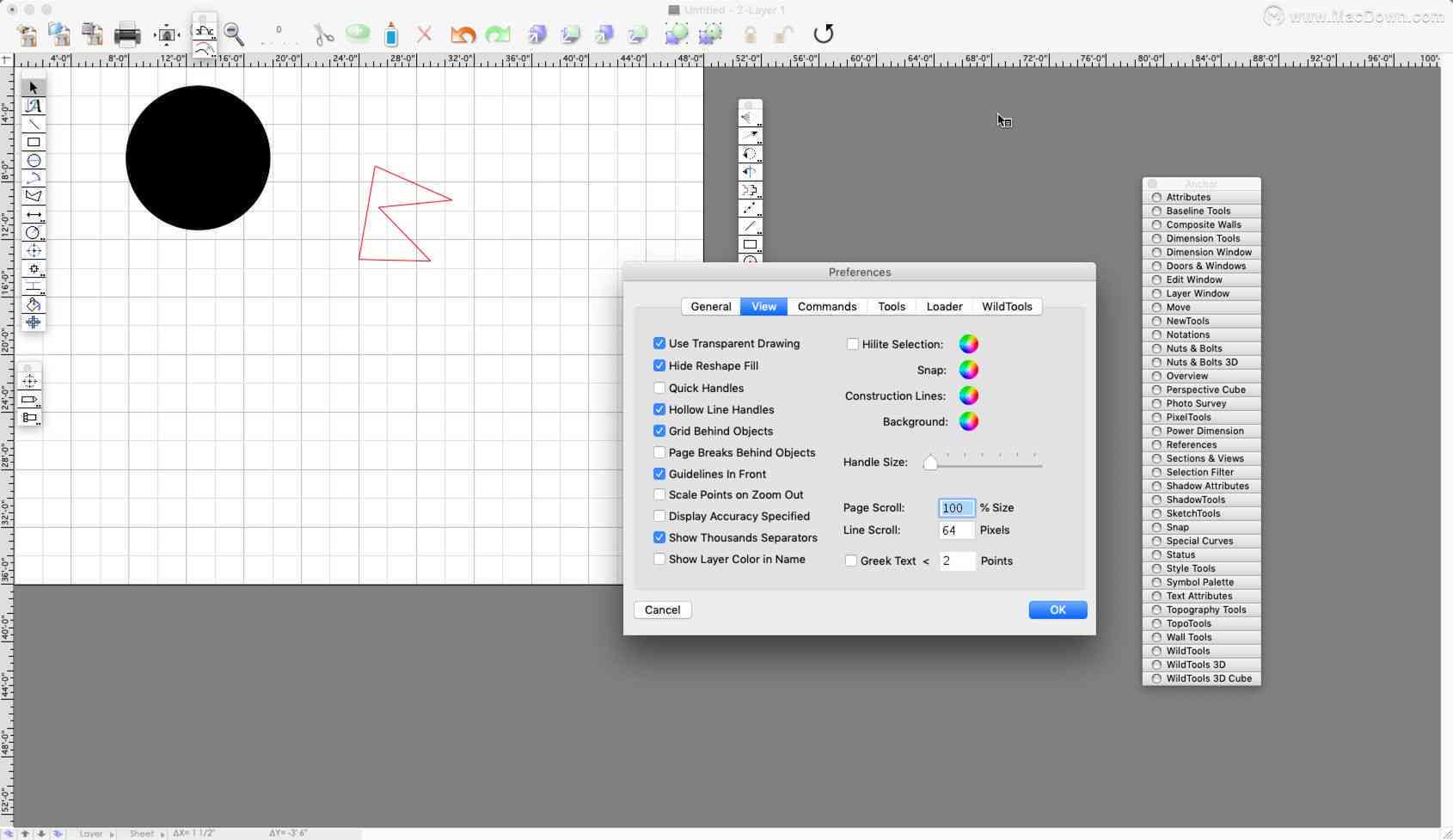This screenshot has height=840, width=1453.
Task: Open Hilite Selection color picker
Action: (968, 344)
